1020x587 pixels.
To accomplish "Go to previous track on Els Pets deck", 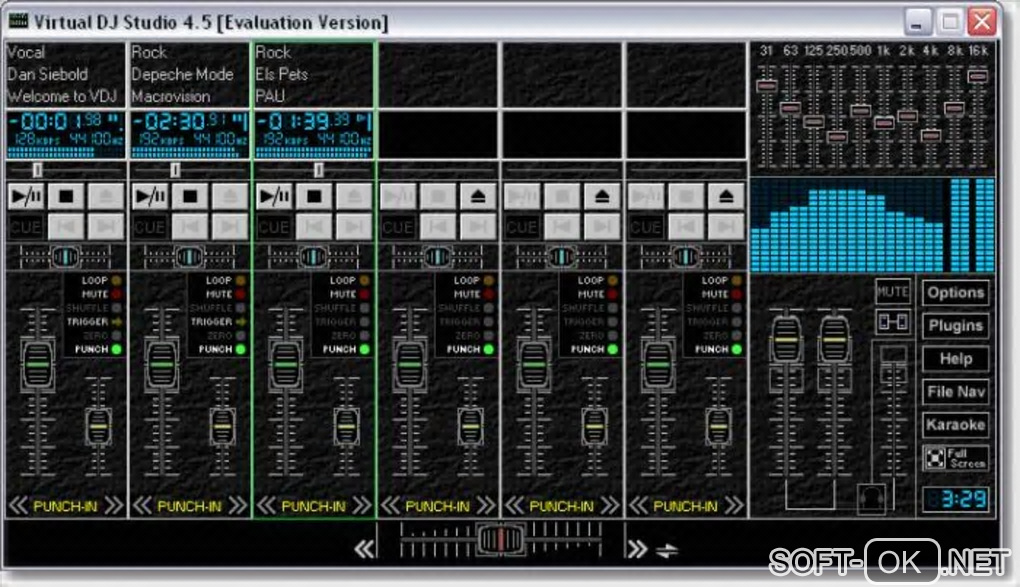I will (x=314, y=227).
